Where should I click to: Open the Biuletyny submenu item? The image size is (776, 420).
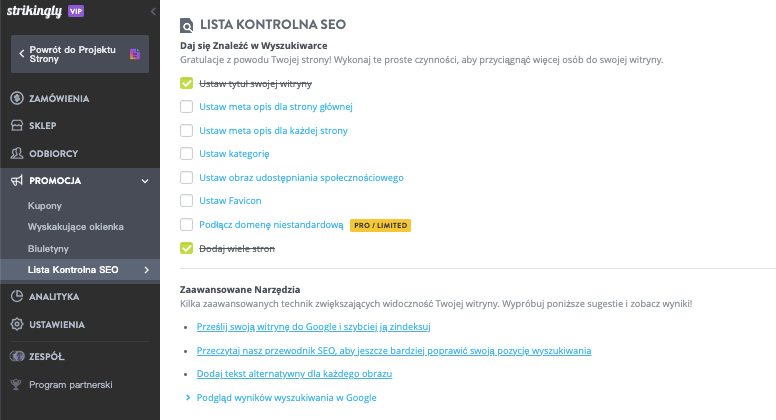49,248
